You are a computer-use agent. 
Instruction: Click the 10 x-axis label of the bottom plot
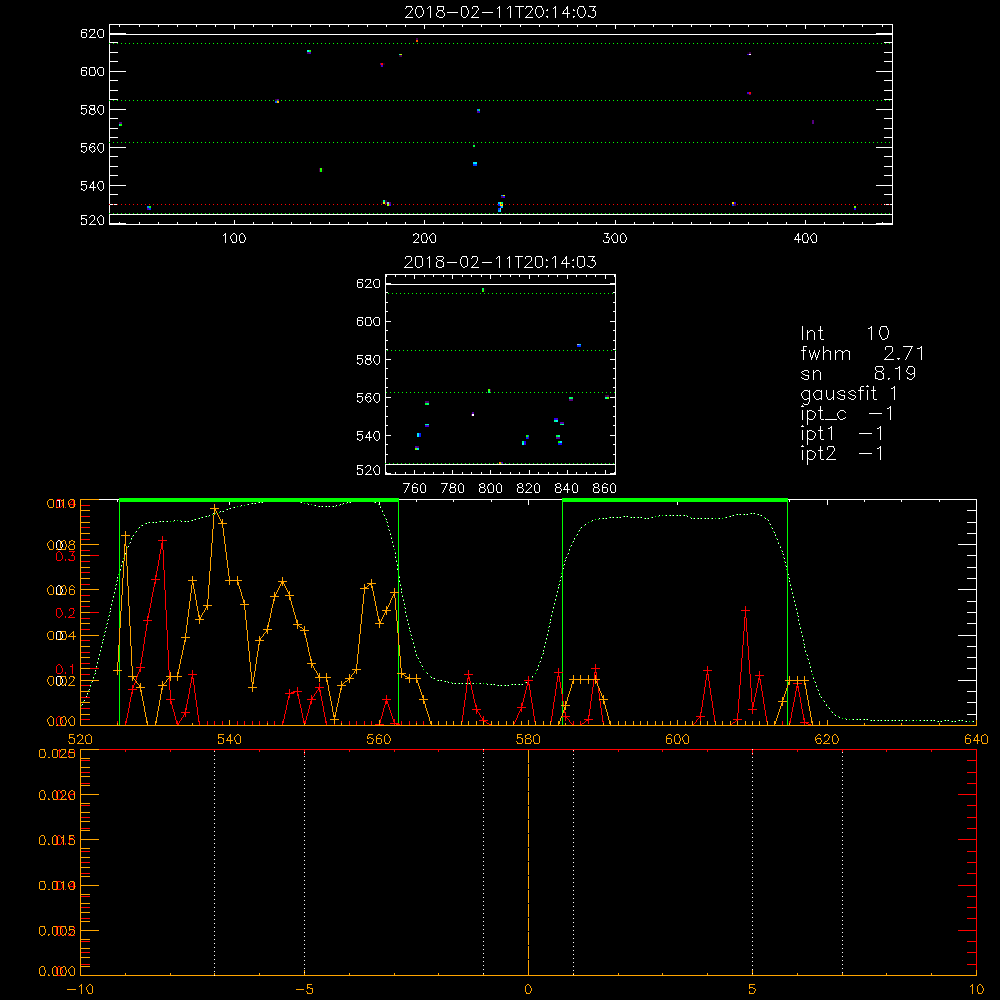(976, 989)
